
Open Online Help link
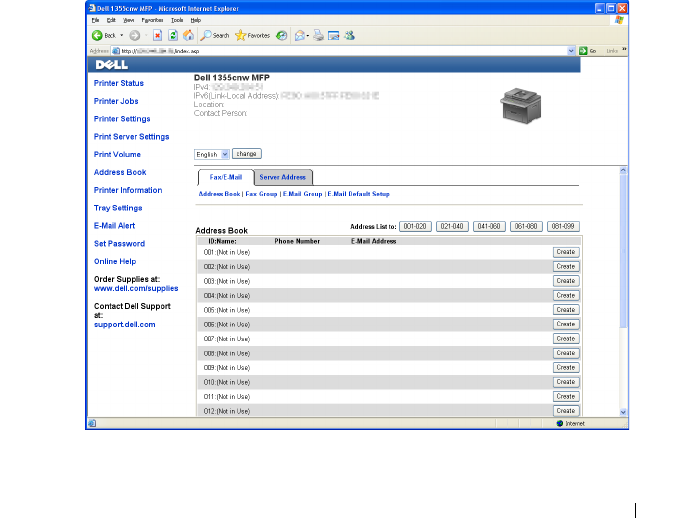[115, 261]
